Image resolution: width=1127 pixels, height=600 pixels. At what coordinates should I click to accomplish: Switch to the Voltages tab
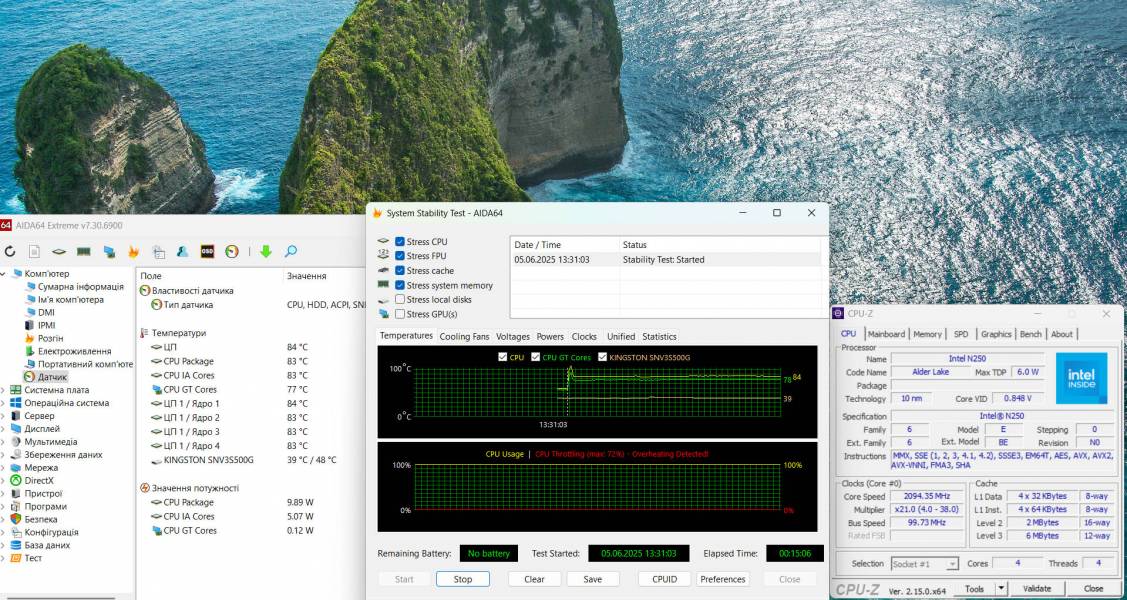pyautogui.click(x=512, y=336)
